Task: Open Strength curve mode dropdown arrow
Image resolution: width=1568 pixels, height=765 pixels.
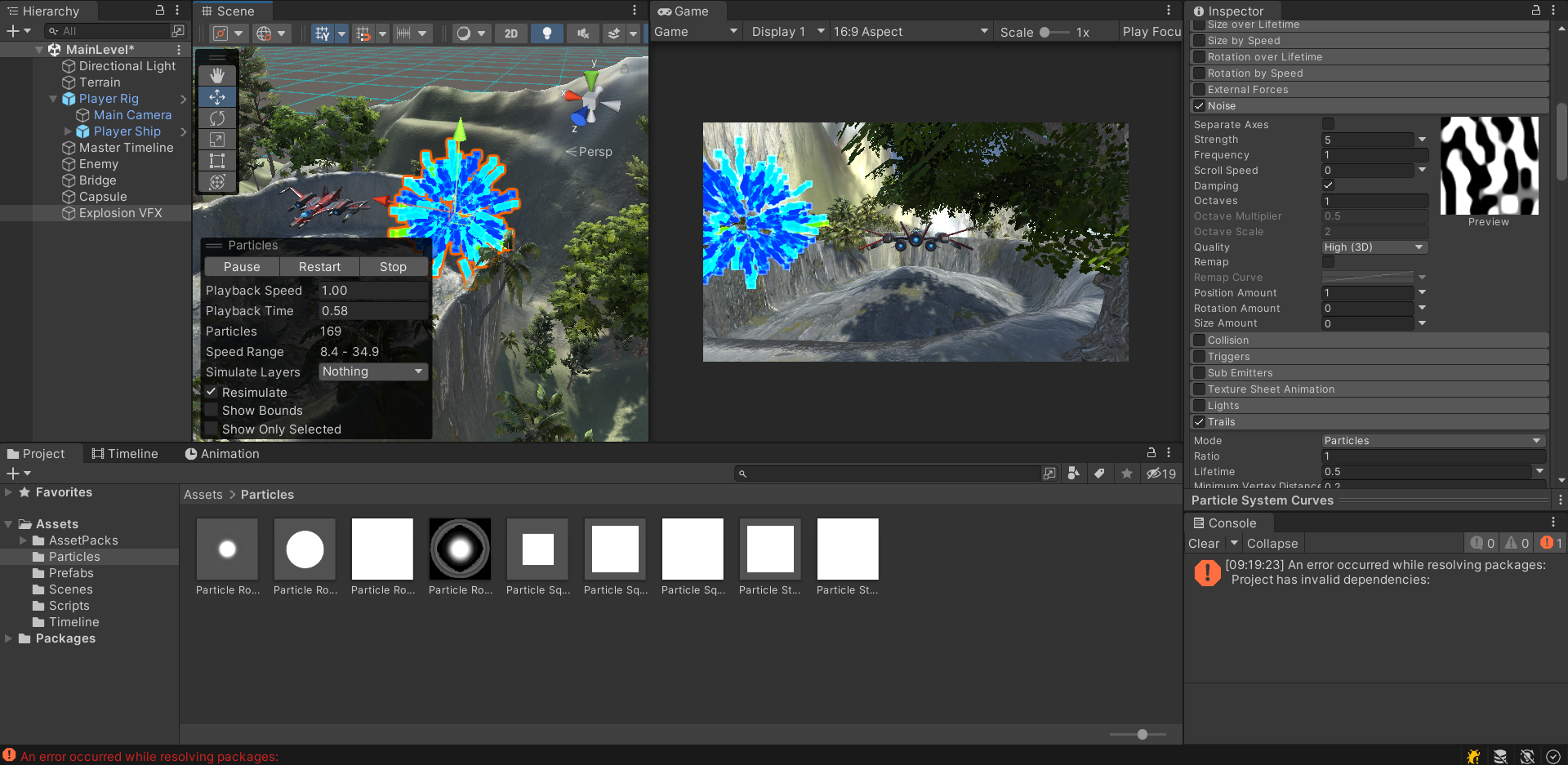Action: pyautogui.click(x=1422, y=140)
